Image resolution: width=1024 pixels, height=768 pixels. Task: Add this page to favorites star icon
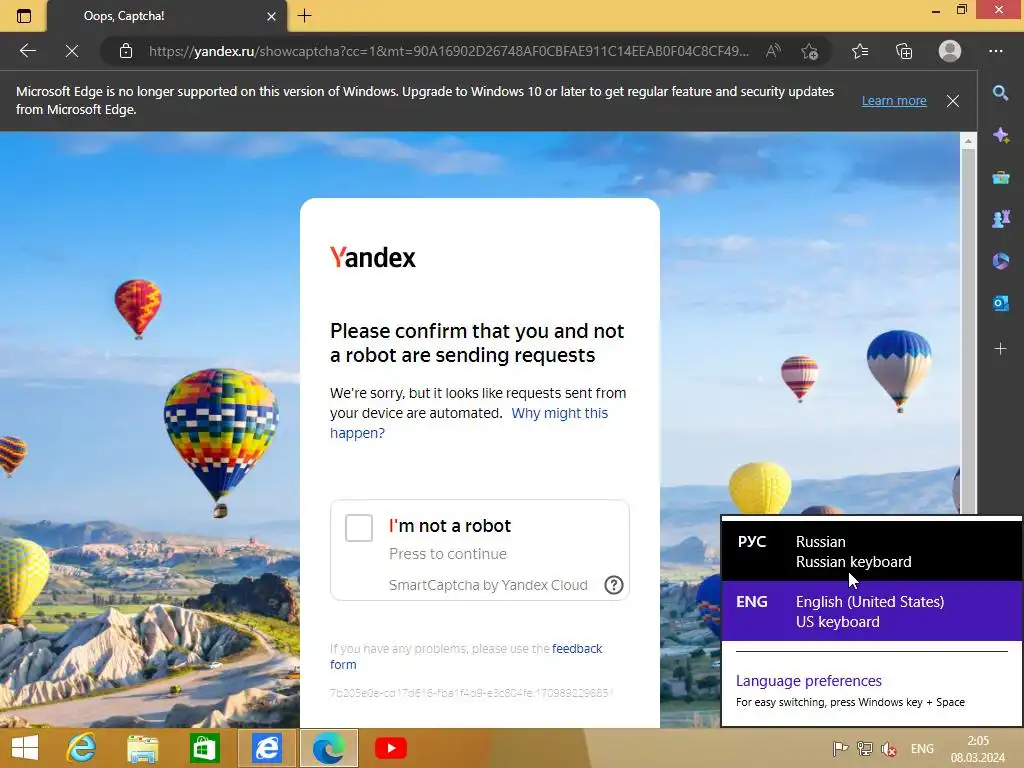(809, 51)
